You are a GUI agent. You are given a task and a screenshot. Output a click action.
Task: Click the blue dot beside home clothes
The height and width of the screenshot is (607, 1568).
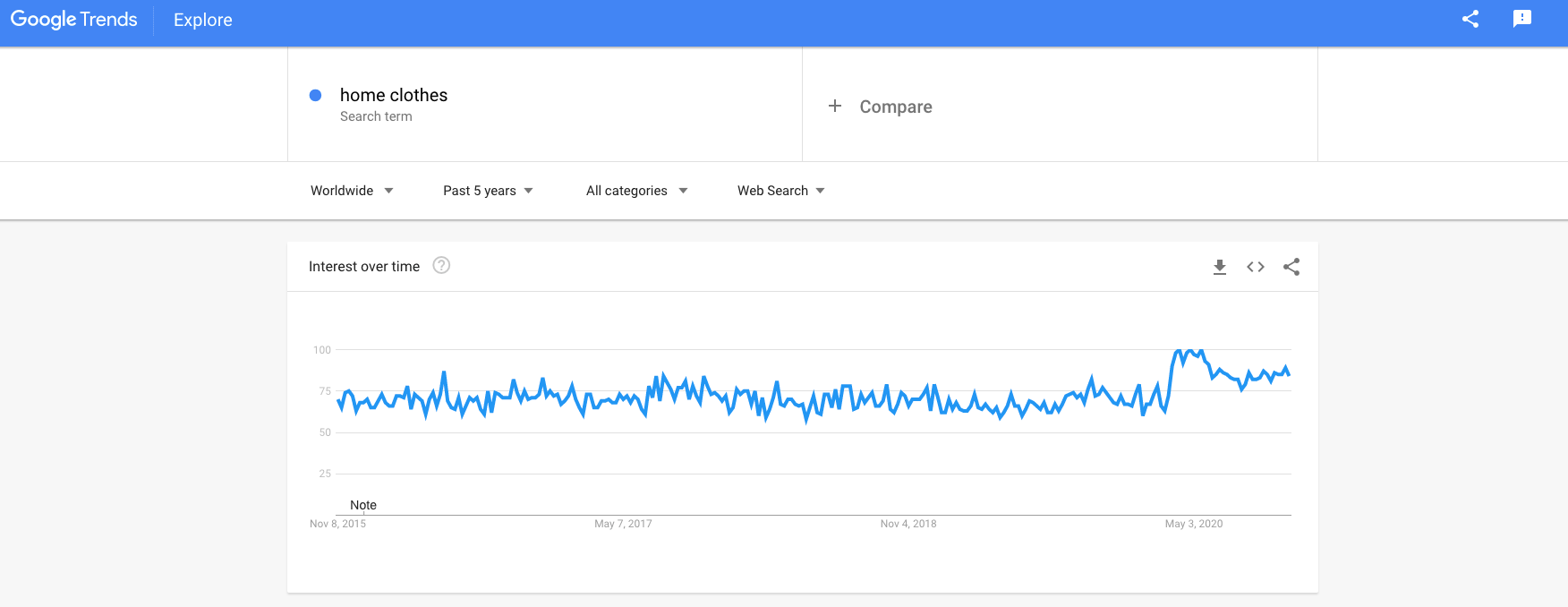[315, 95]
